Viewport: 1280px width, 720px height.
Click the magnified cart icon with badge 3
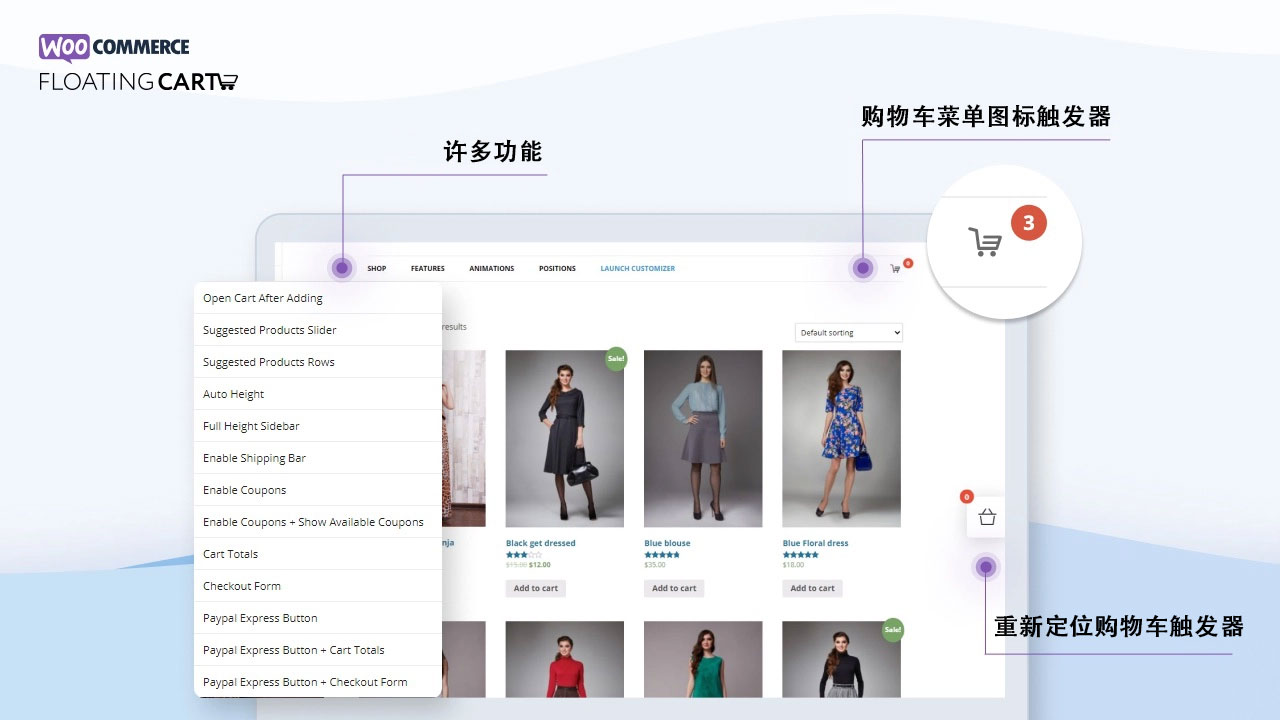click(x=985, y=242)
